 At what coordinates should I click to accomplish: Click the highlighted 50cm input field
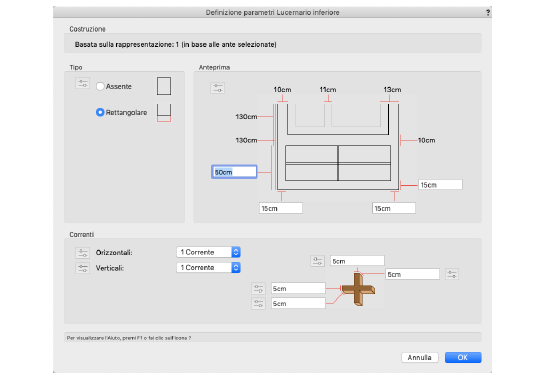(234, 172)
